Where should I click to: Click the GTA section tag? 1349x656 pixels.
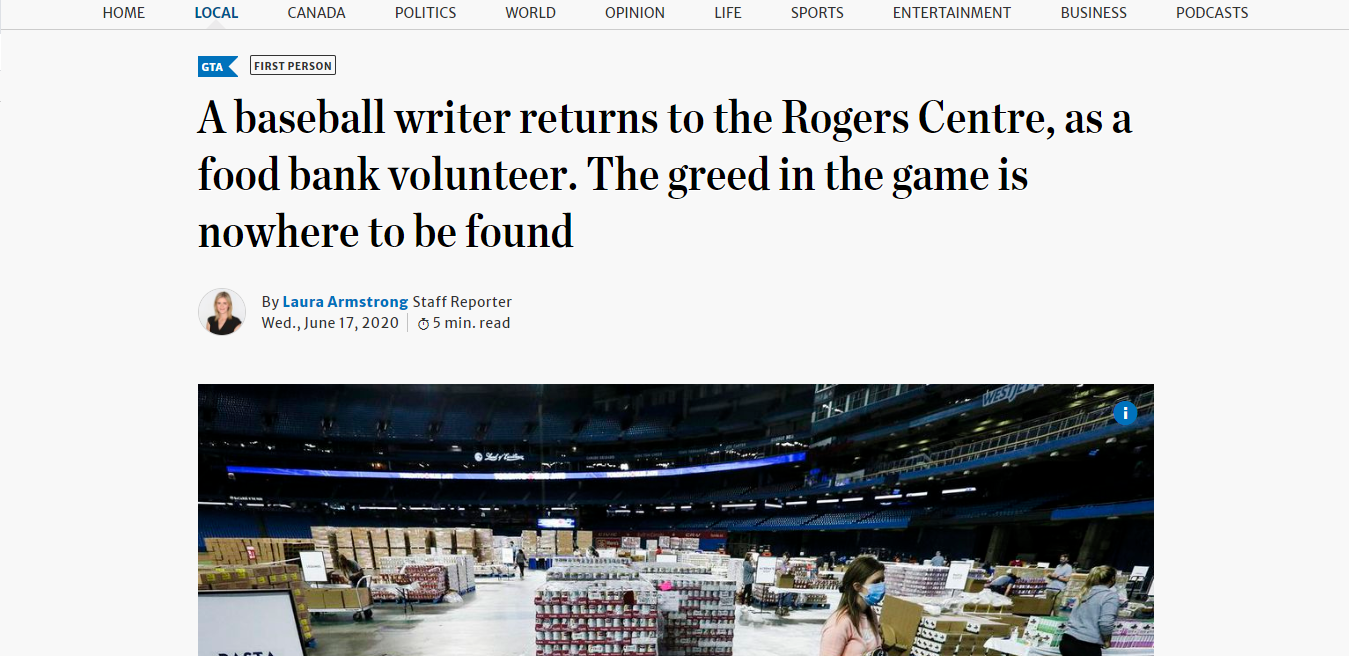tap(216, 67)
